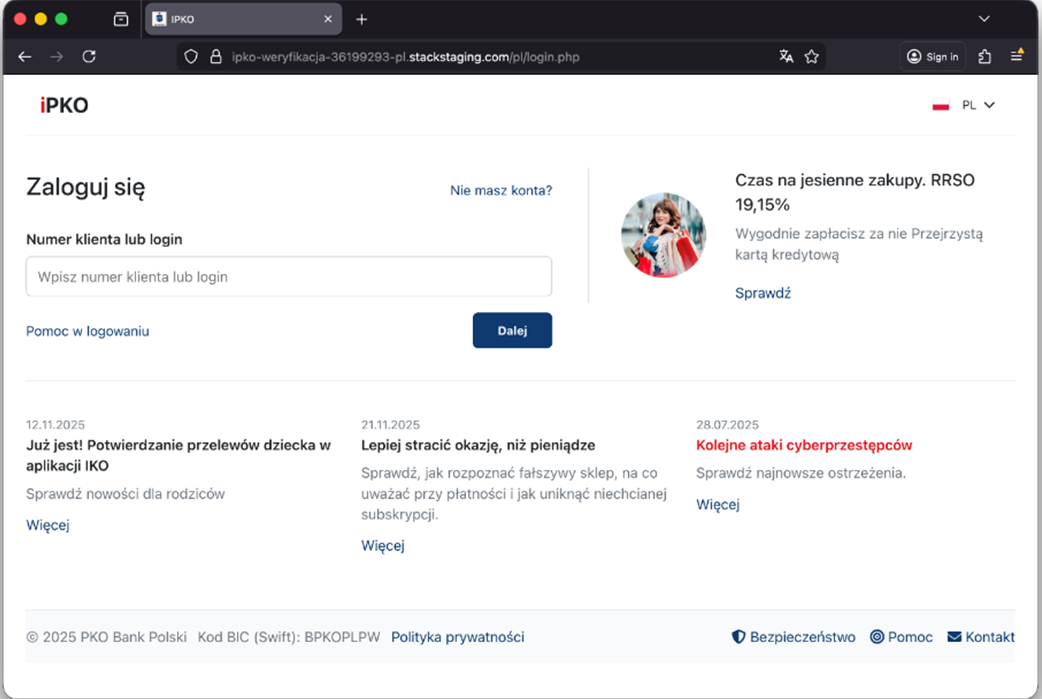1042x699 pixels.
Task: Open the browser hamburger menu
Action: [x=1016, y=57]
